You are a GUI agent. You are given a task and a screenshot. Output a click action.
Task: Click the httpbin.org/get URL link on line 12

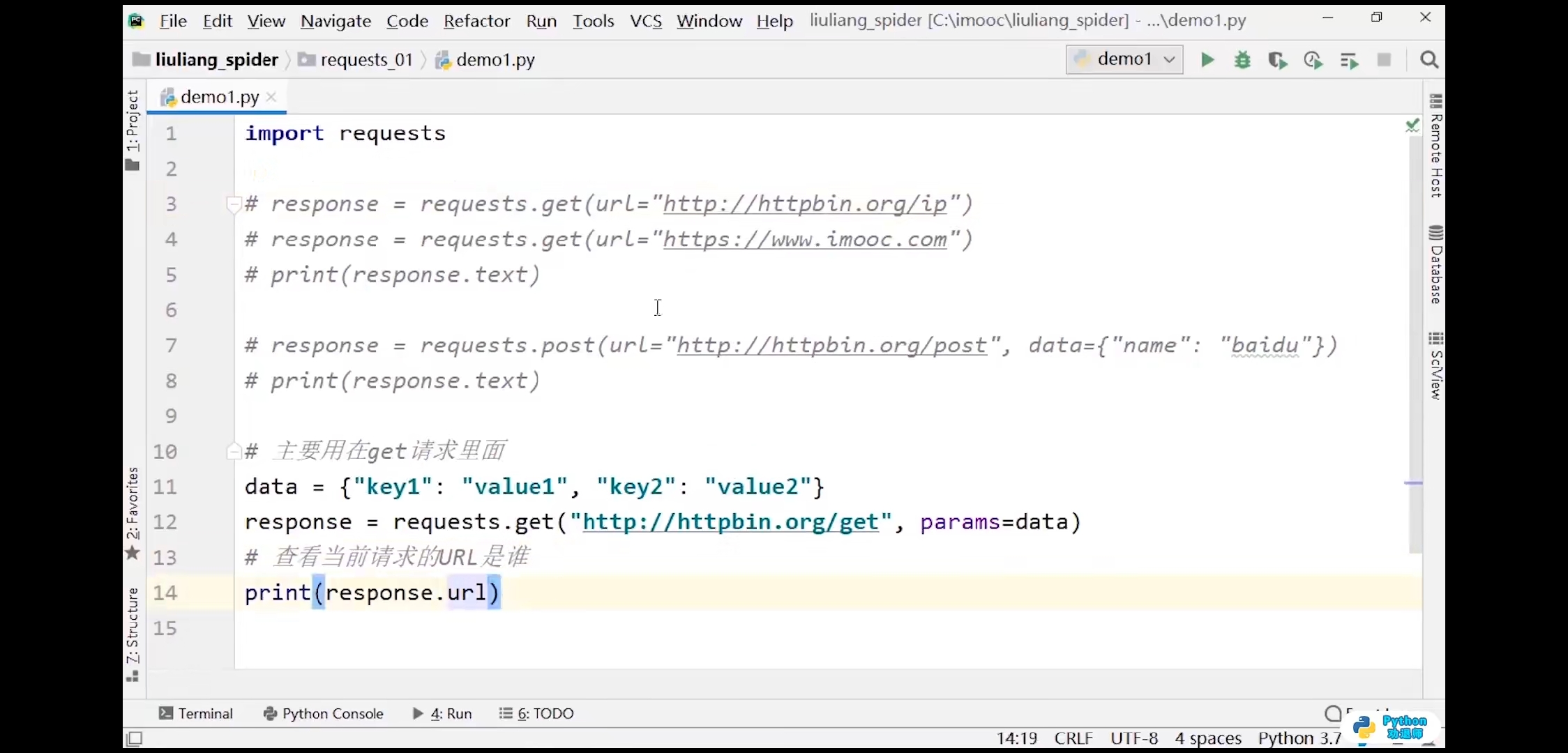[x=730, y=522]
